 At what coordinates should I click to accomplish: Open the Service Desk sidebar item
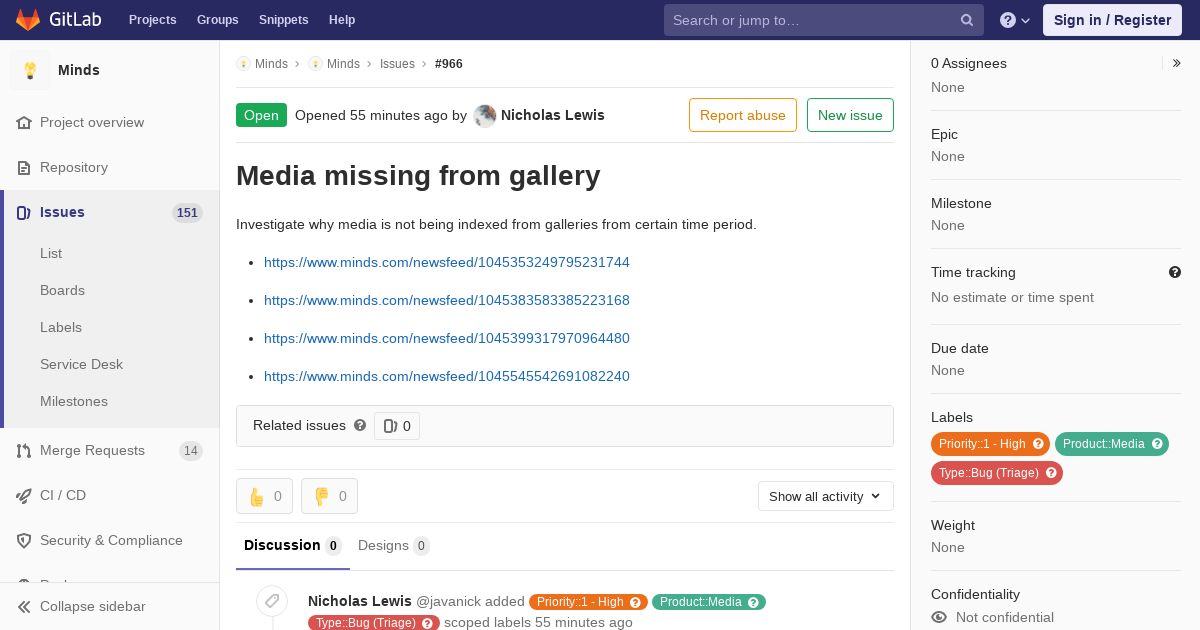[81, 364]
